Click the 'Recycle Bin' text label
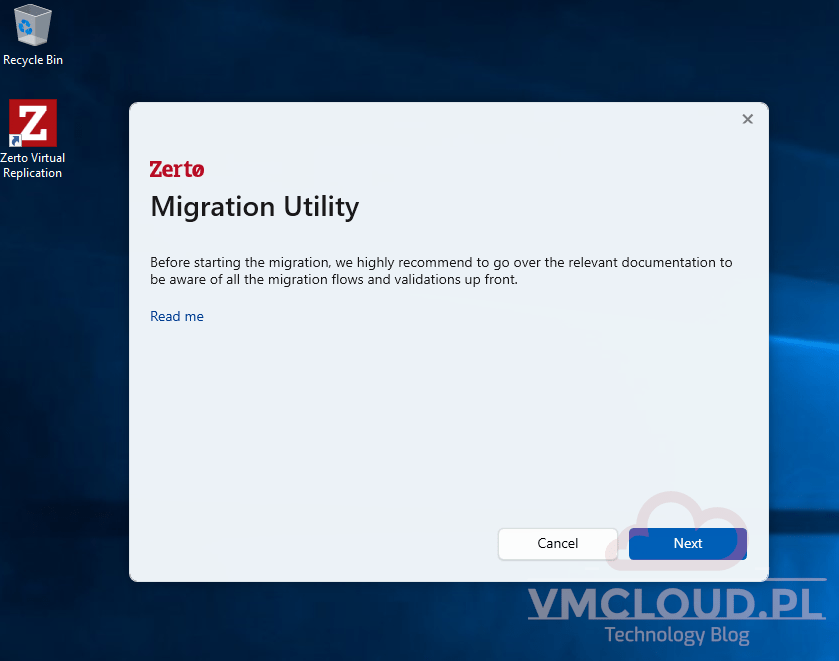The height and width of the screenshot is (661, 839). pos(33,60)
